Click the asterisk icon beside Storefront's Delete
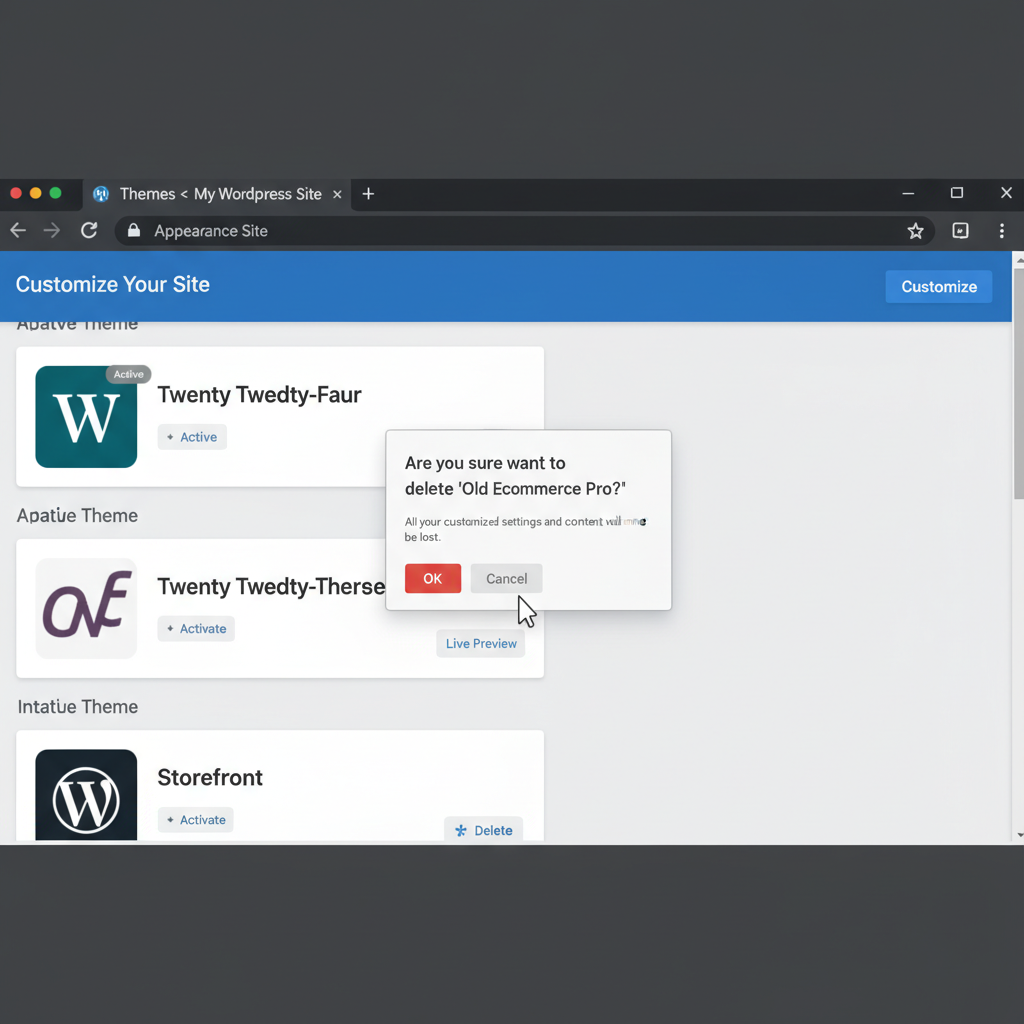The height and width of the screenshot is (1024, 1024). coord(460,830)
